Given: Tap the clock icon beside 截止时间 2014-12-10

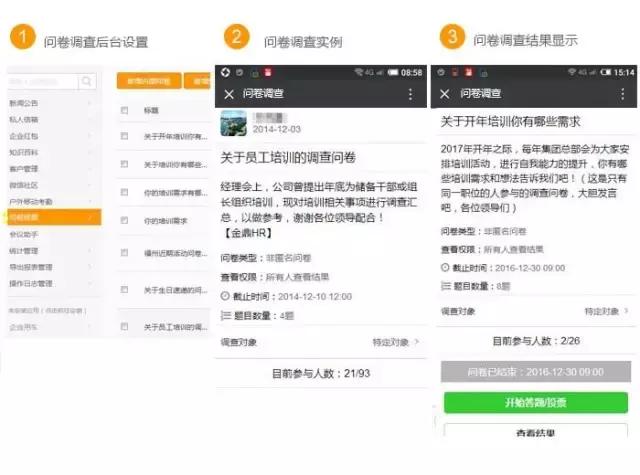Looking at the screenshot, I should click(x=225, y=296).
